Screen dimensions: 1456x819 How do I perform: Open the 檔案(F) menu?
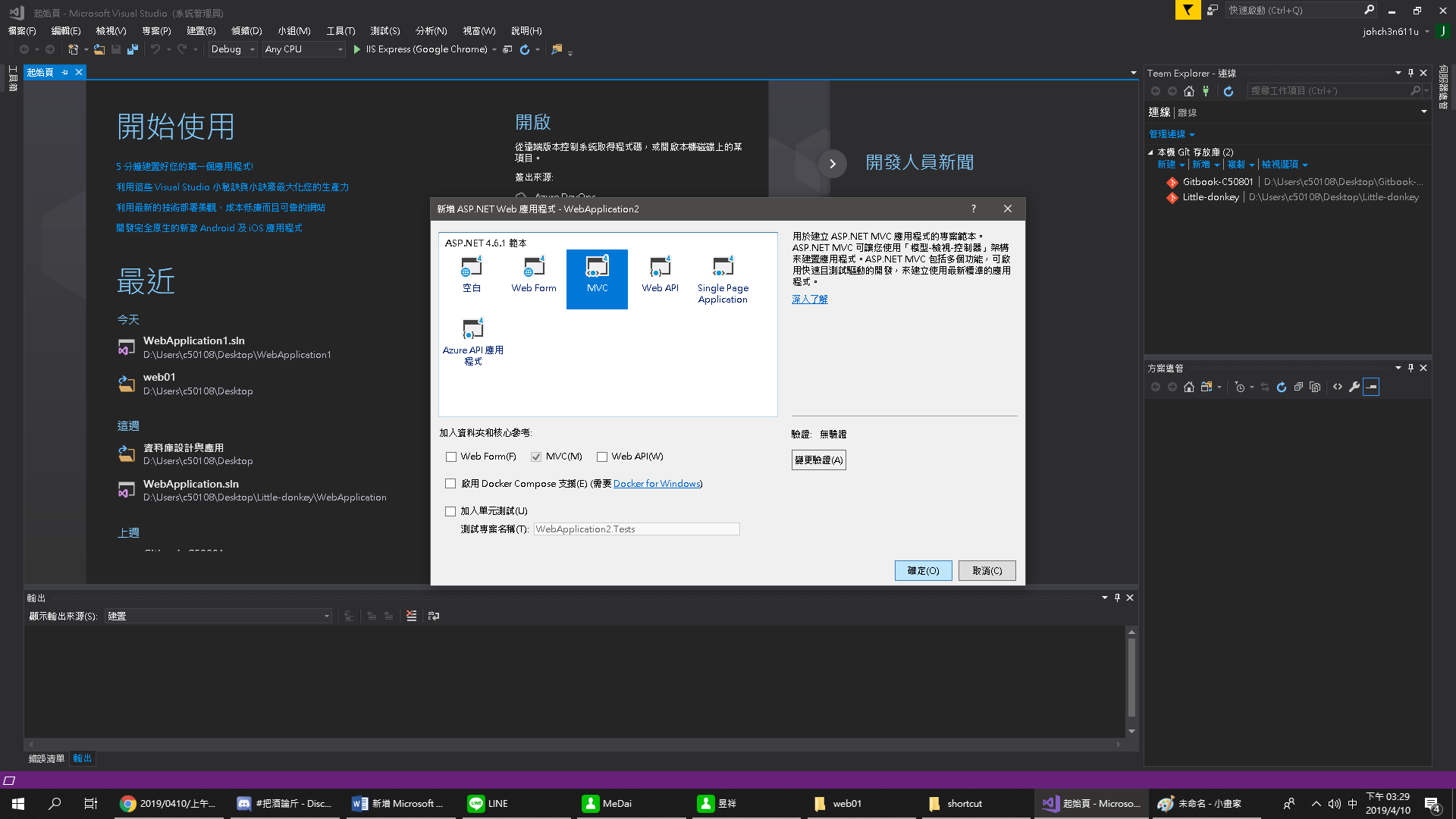(22, 31)
